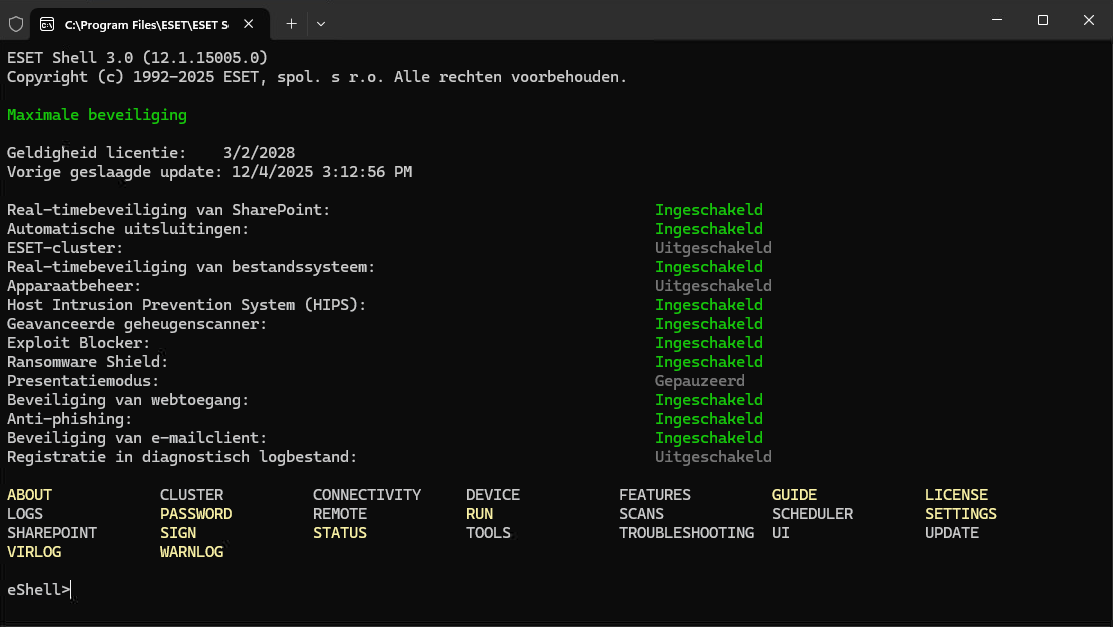Viewport: 1113px width, 627px height.
Task: Click the ABOUT command text
Action: pos(30,495)
